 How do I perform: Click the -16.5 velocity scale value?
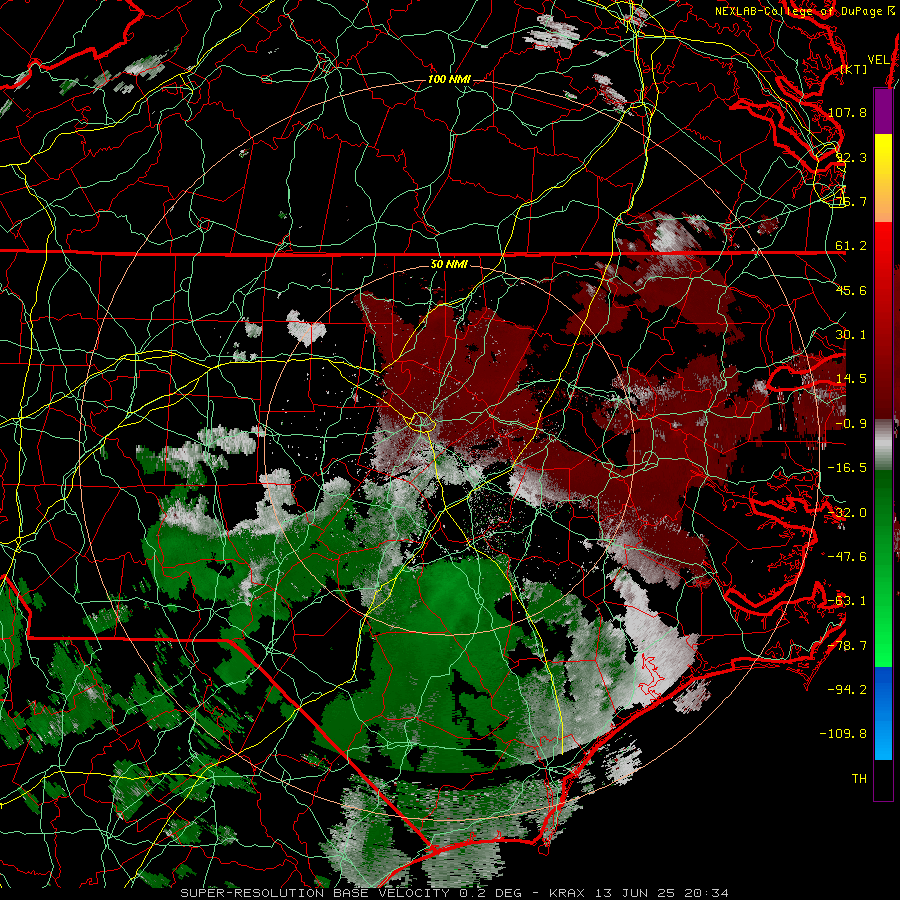[847, 468]
